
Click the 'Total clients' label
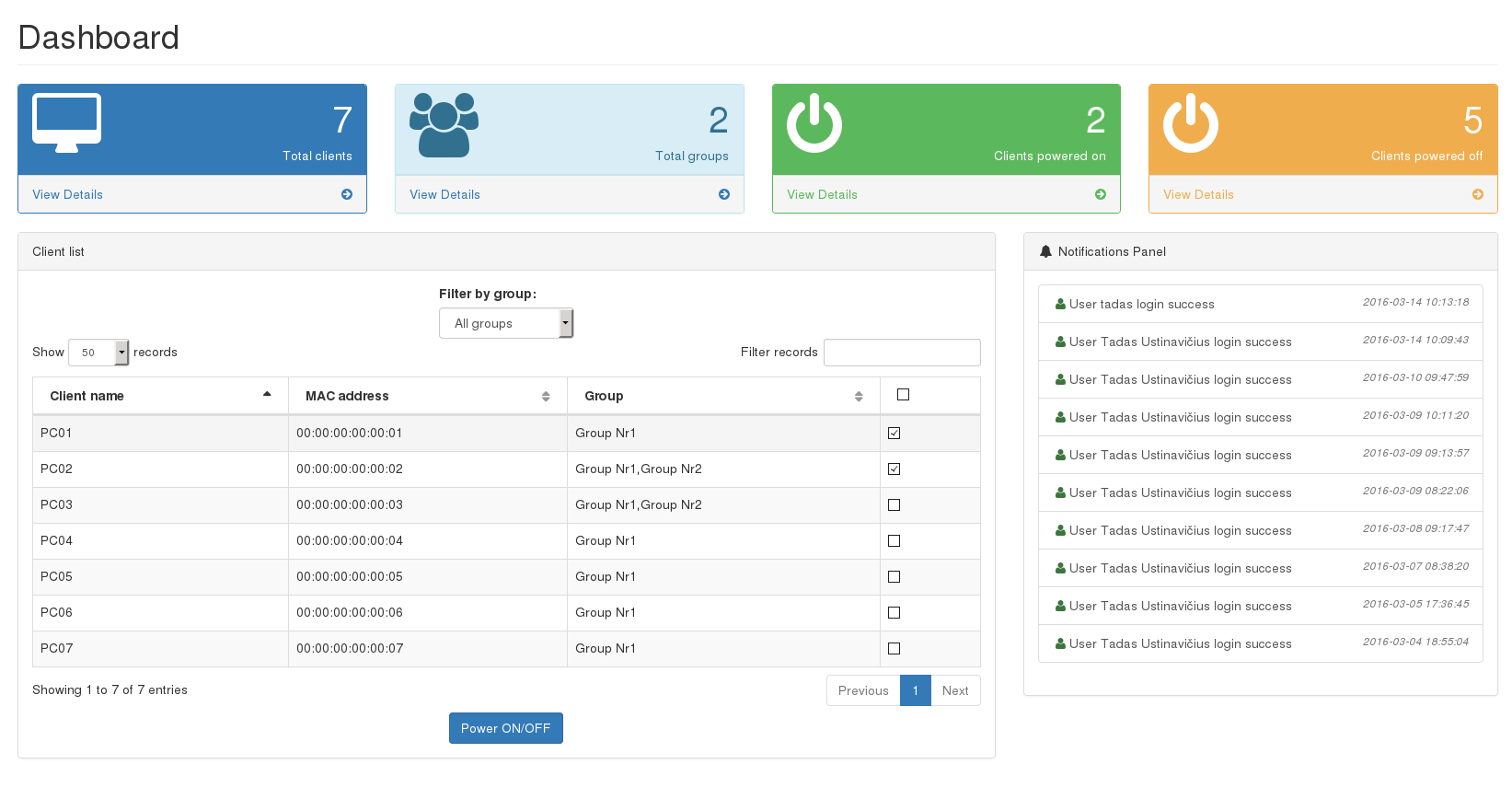317,156
